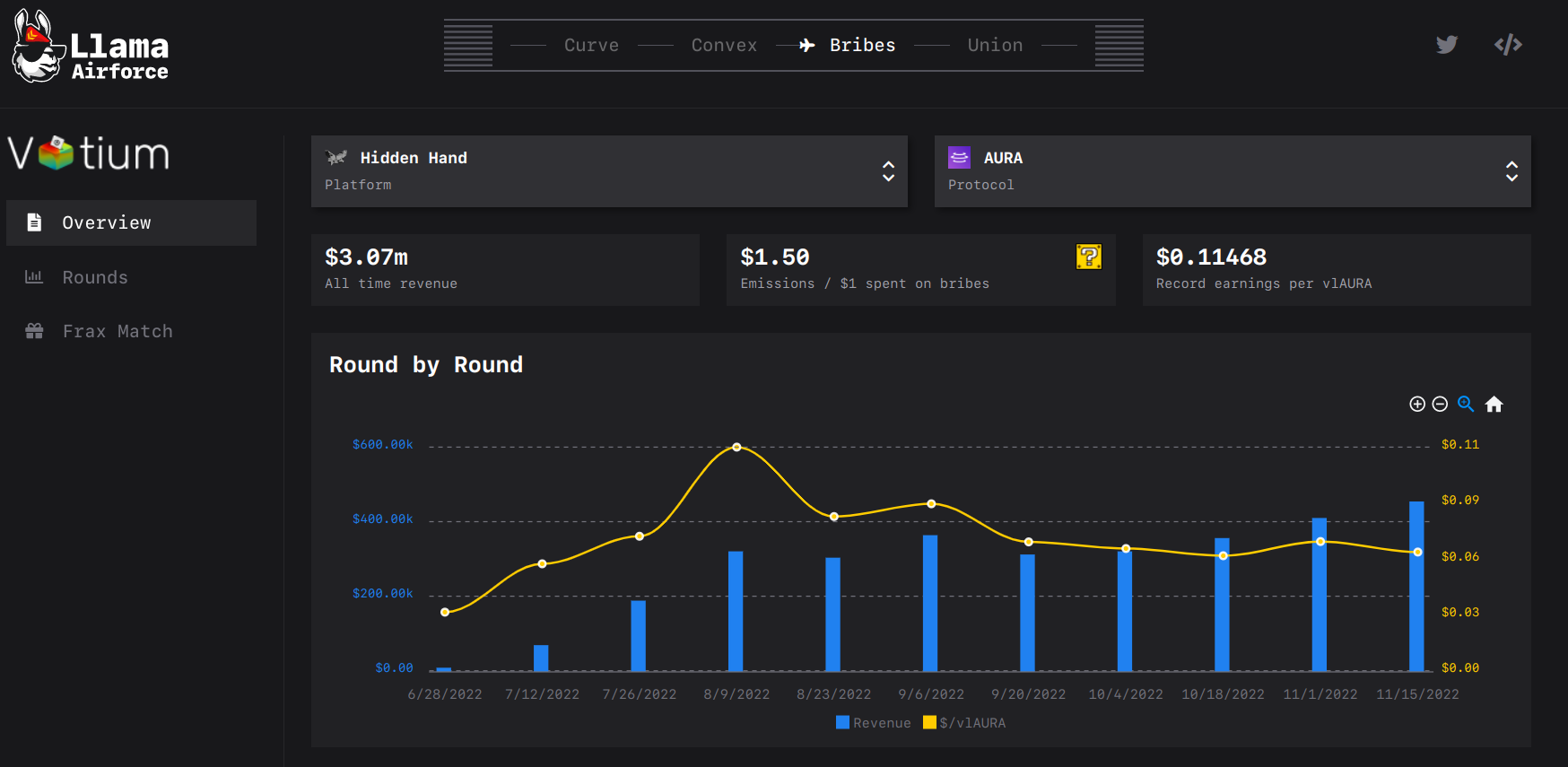Click the Votium logo

89,153
